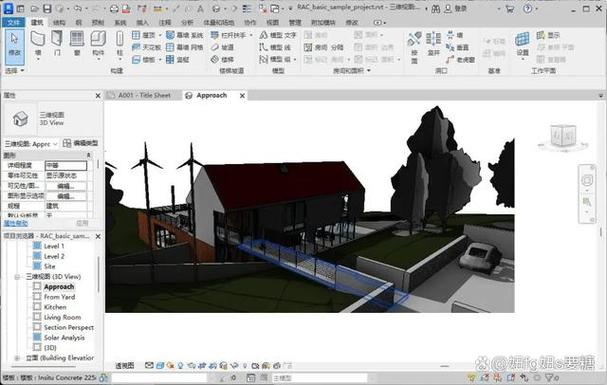Click 编辑 button for 可见性/图形
The height and width of the screenshot is (385, 607).
[66, 186]
